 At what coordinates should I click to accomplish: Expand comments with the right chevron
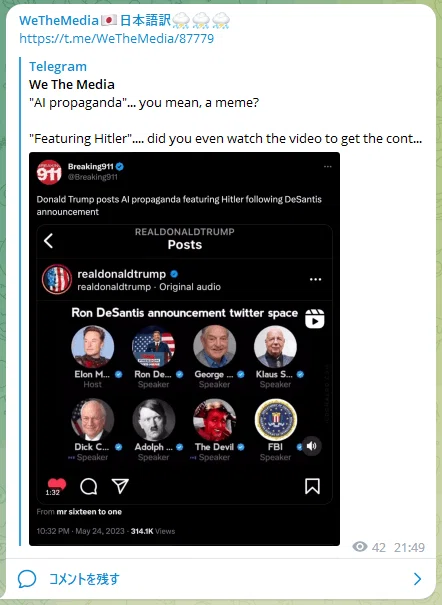click(417, 579)
